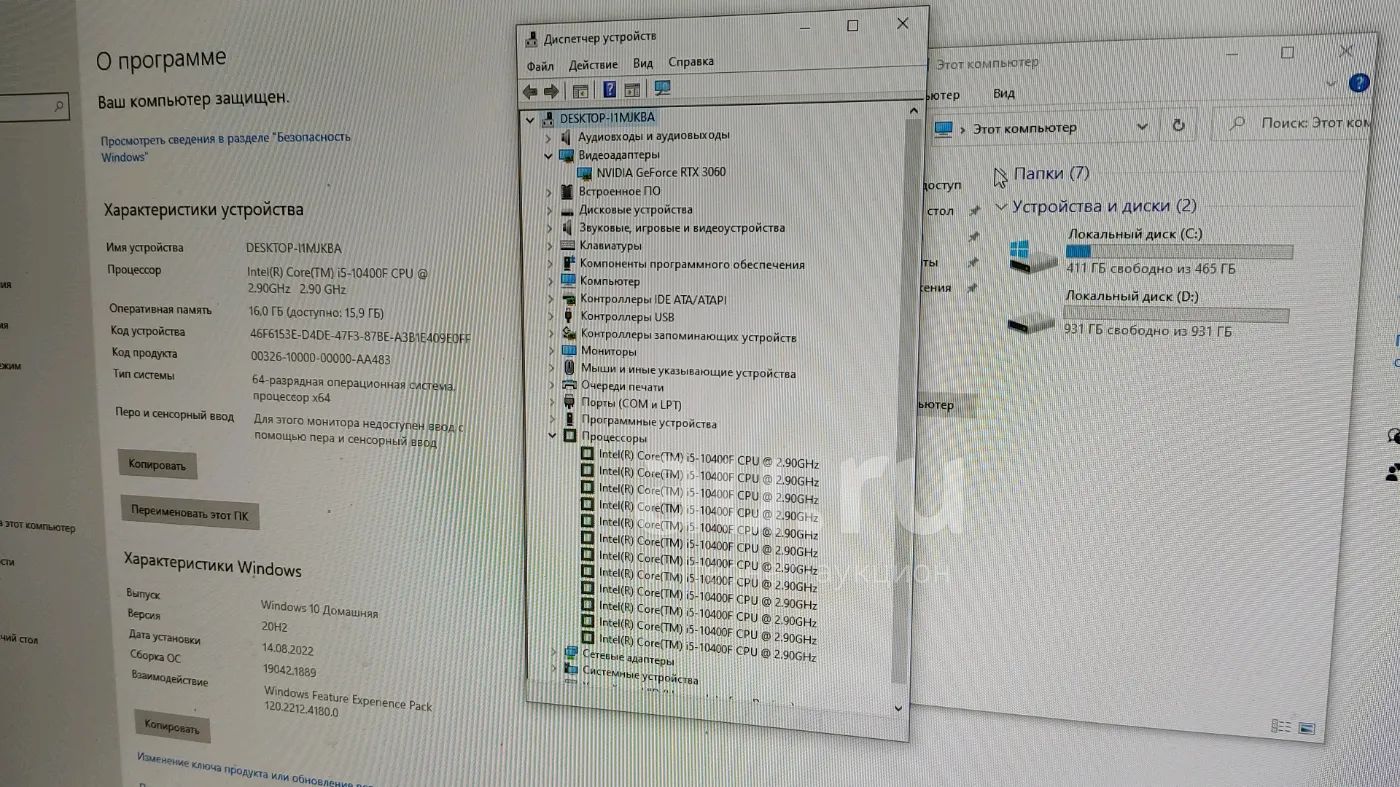The height and width of the screenshot is (787, 1400).
Task: Click the keyboard icon beside Клавиатуры
Action: (x=568, y=246)
